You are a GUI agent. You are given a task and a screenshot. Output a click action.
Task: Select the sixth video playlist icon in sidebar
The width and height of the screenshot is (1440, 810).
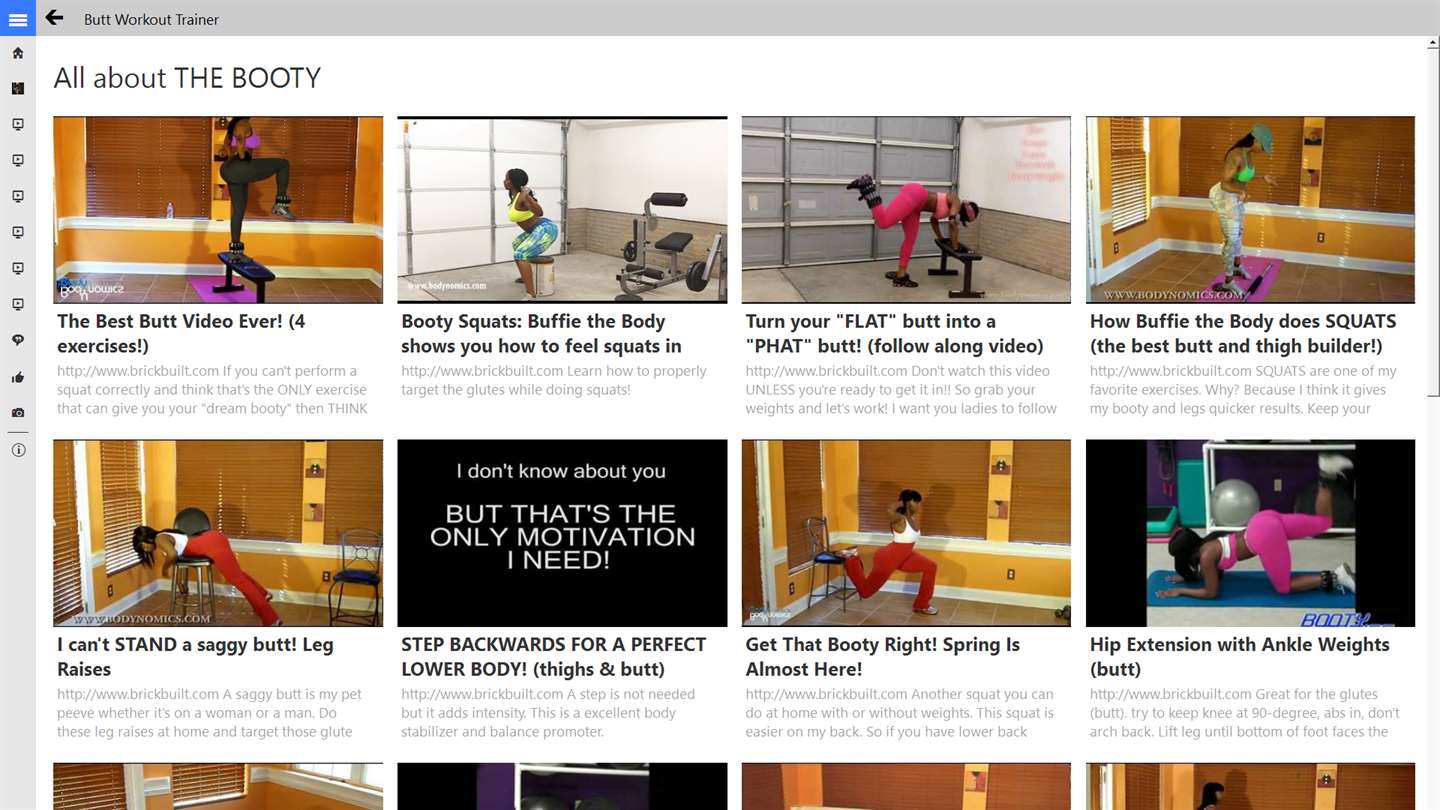[x=18, y=305]
